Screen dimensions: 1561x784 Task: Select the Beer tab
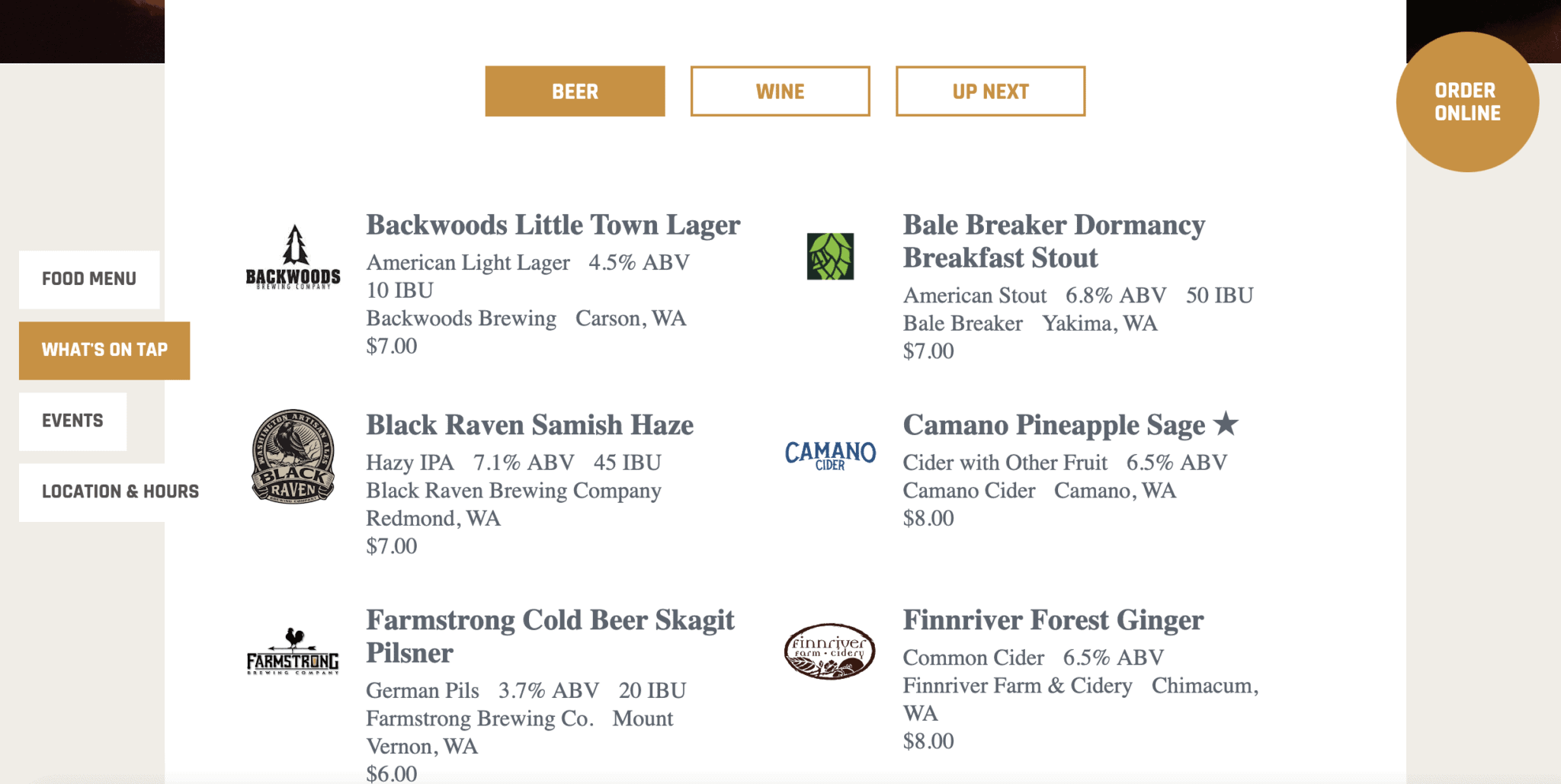[575, 91]
